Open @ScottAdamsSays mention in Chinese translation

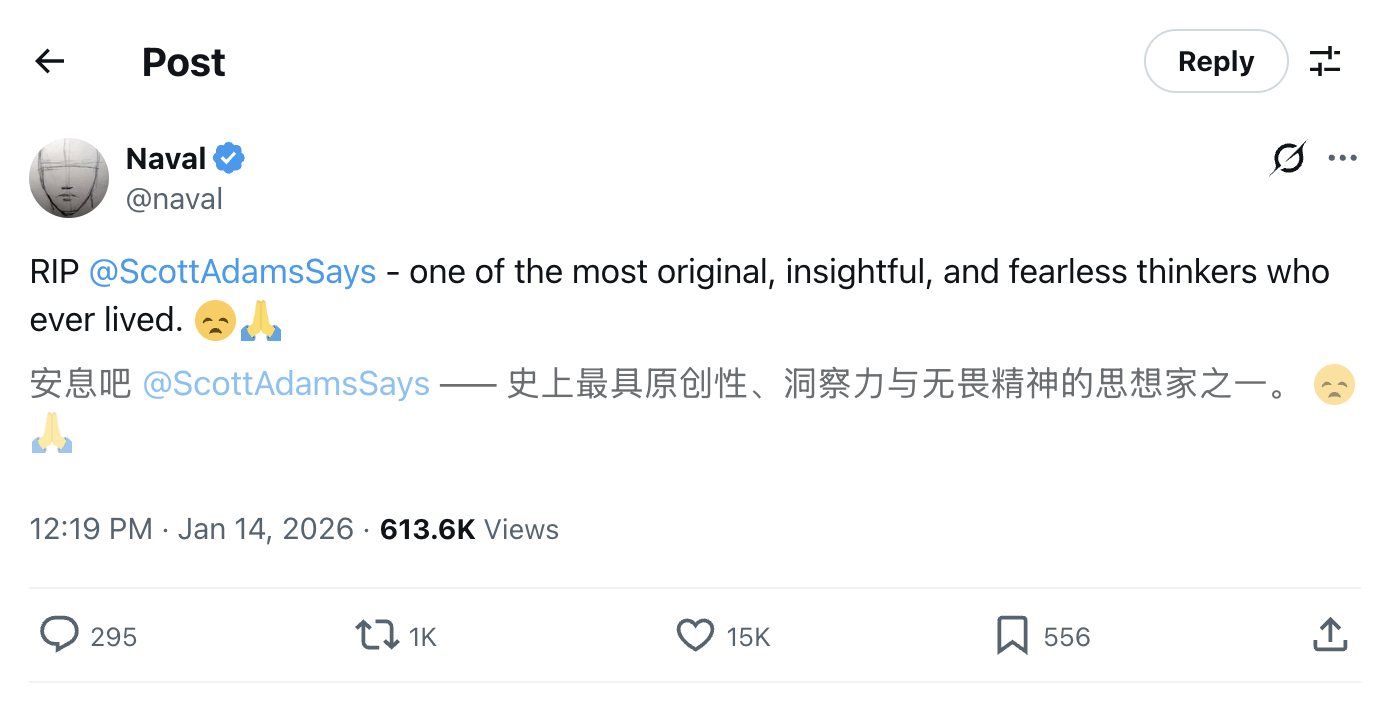coord(286,384)
